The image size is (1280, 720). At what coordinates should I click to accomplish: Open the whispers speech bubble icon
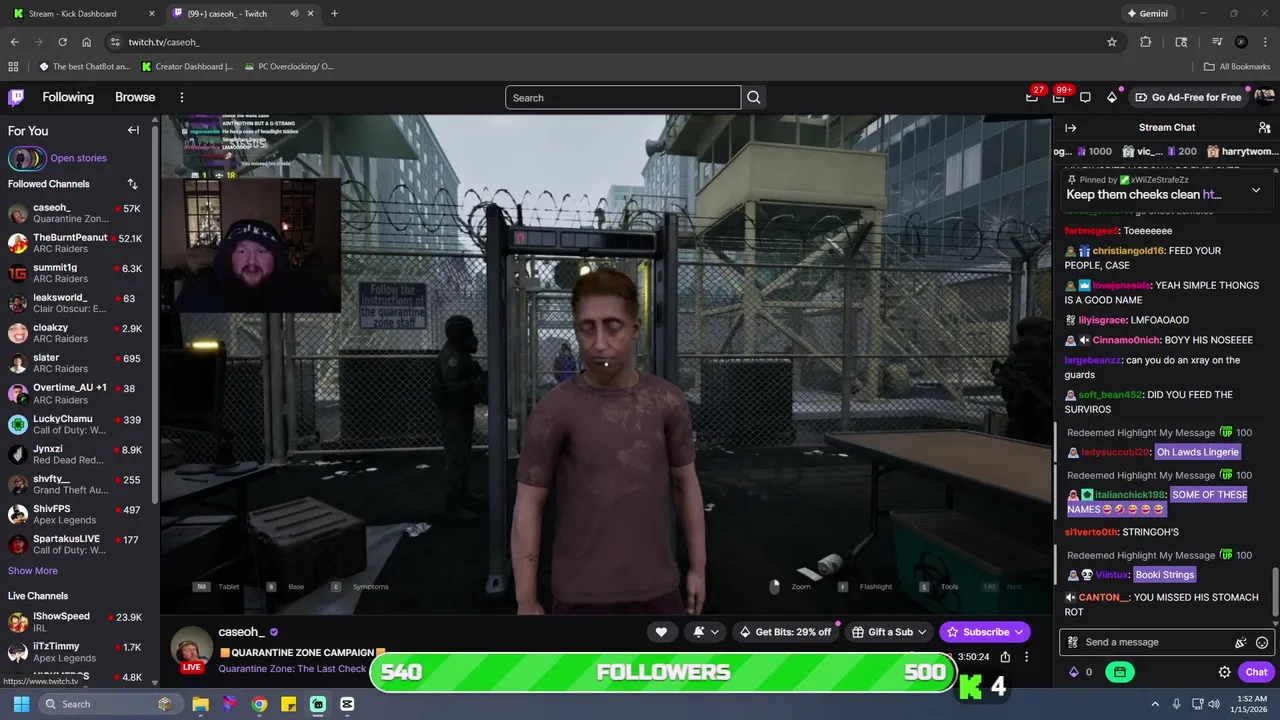point(1085,97)
